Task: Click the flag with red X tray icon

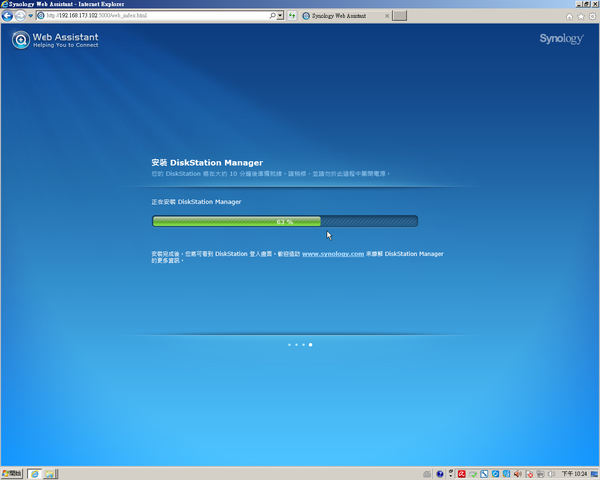Action: point(529,474)
